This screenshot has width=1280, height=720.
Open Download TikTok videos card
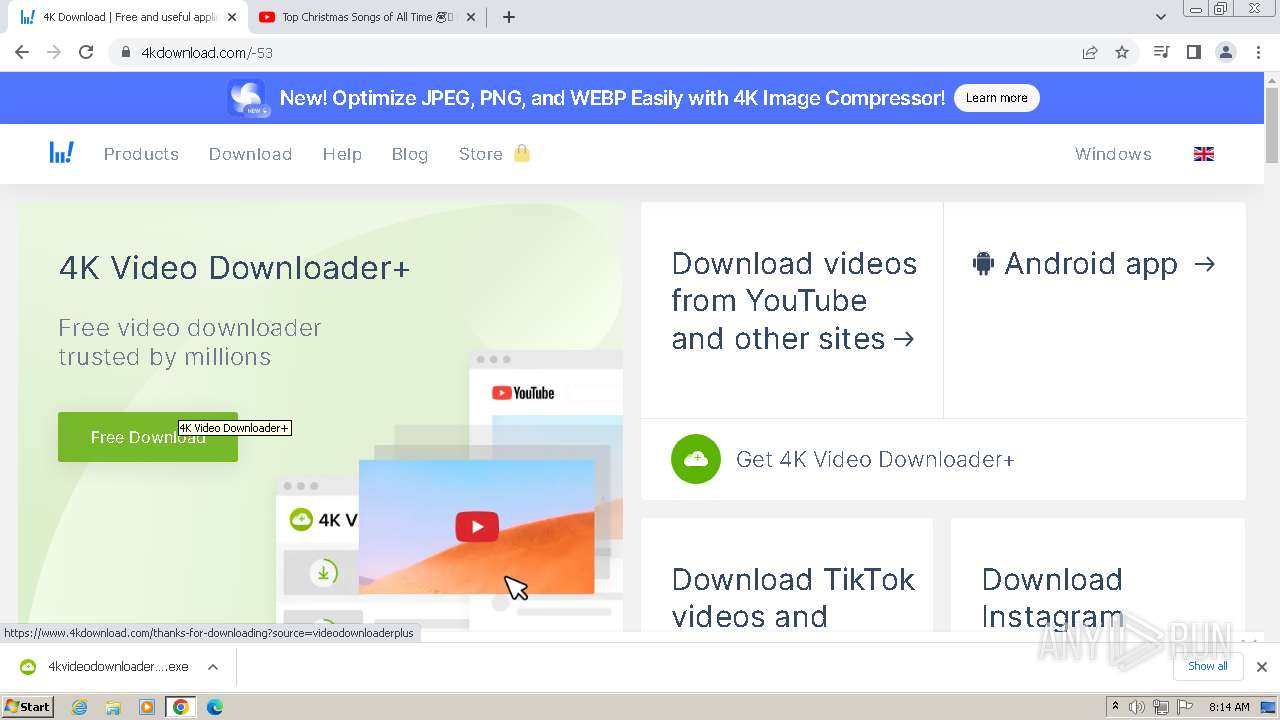[787, 575]
